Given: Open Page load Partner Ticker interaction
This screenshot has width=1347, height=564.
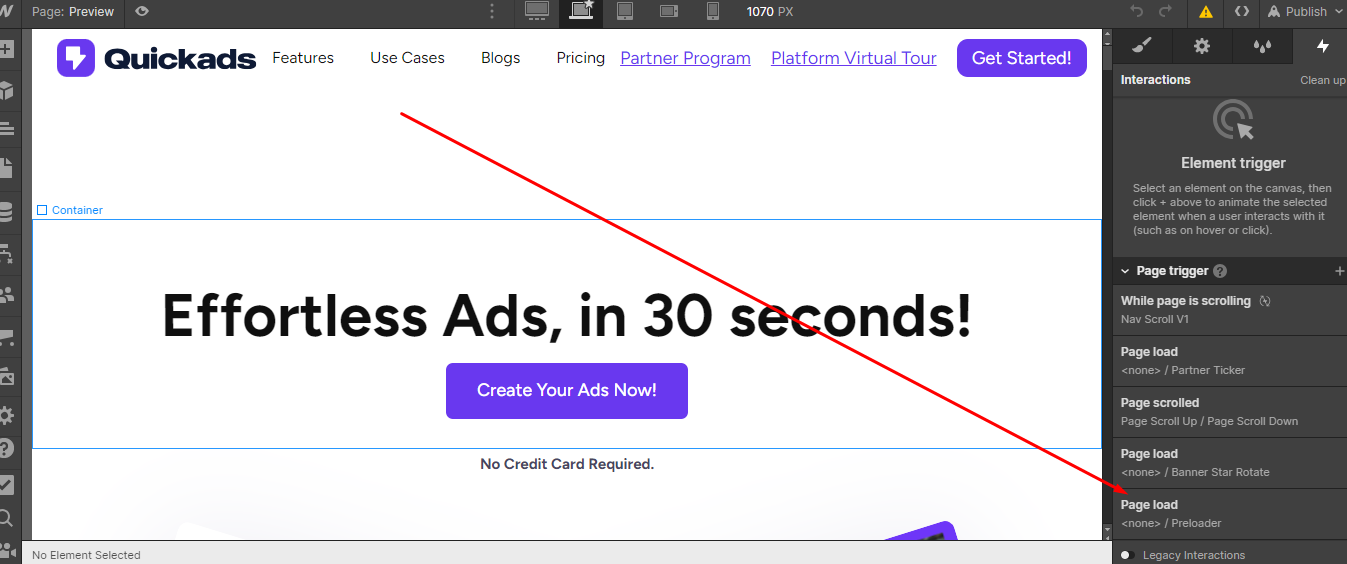Looking at the screenshot, I should tap(1230, 361).
